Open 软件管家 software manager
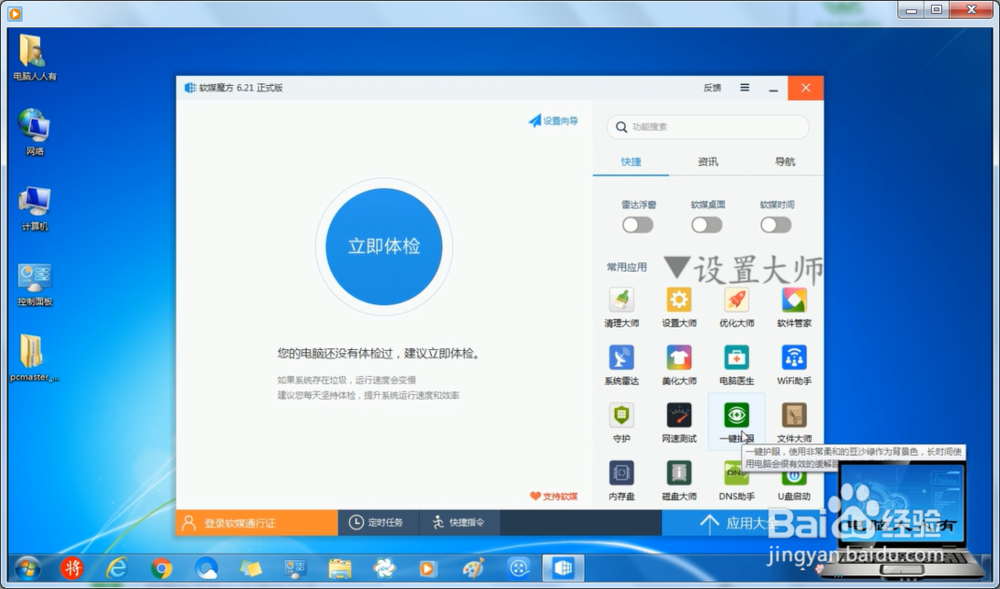Screen dimensions: 1000x589 (794, 307)
